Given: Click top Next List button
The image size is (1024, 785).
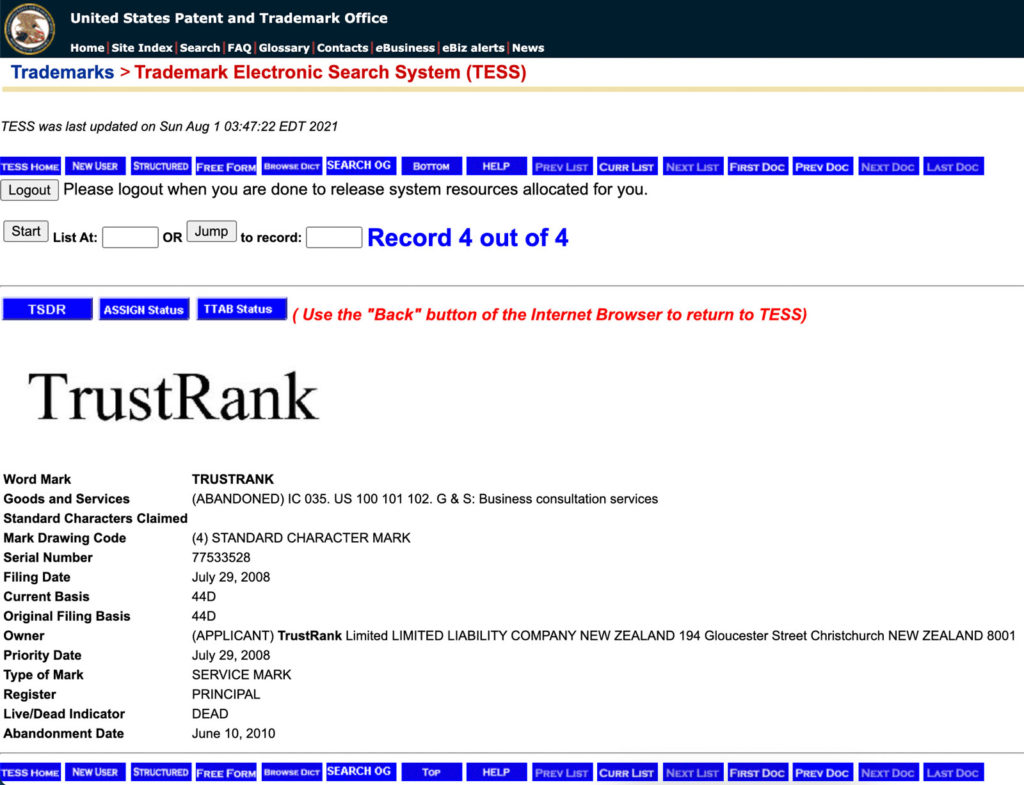Looking at the screenshot, I should tap(693, 167).
